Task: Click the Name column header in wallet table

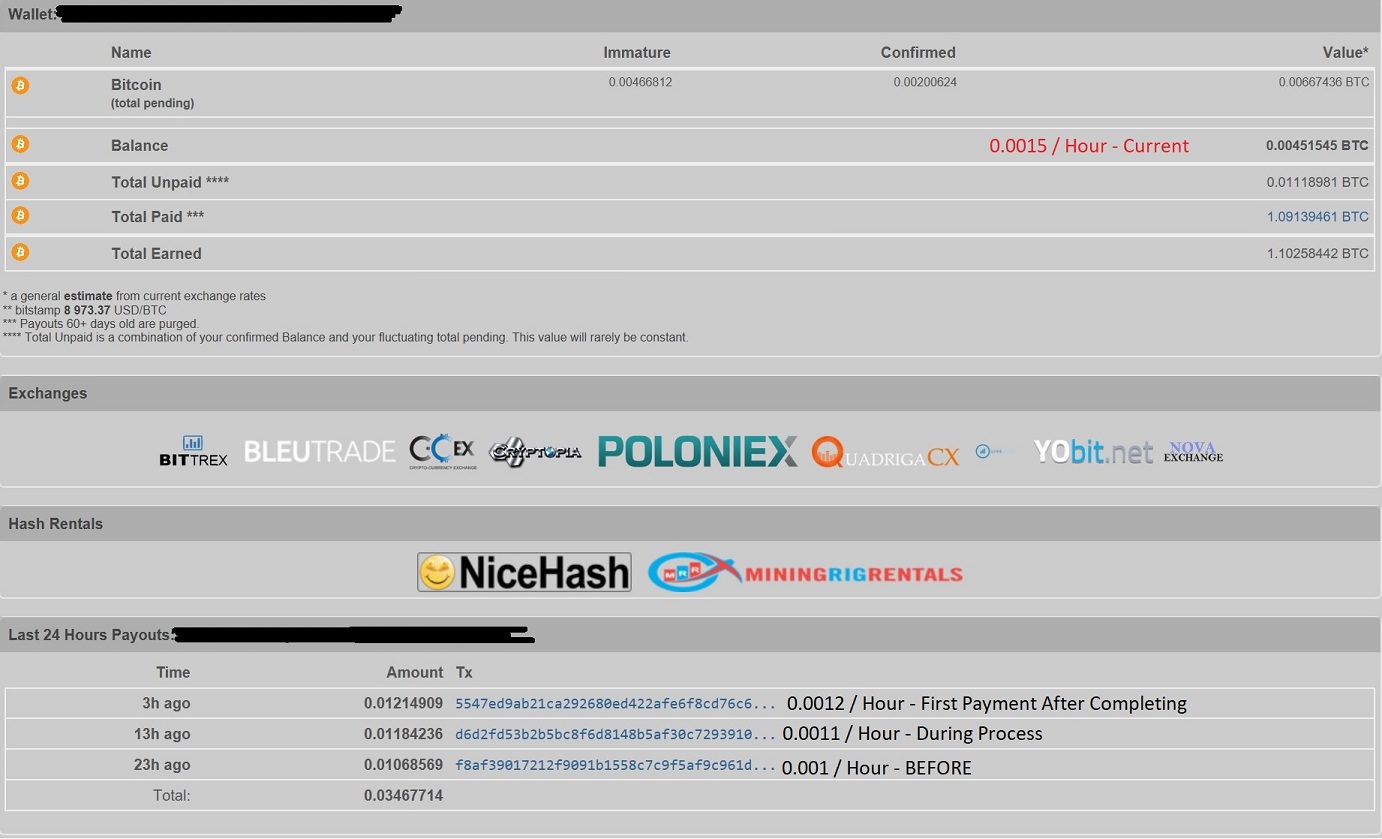Action: click(131, 53)
